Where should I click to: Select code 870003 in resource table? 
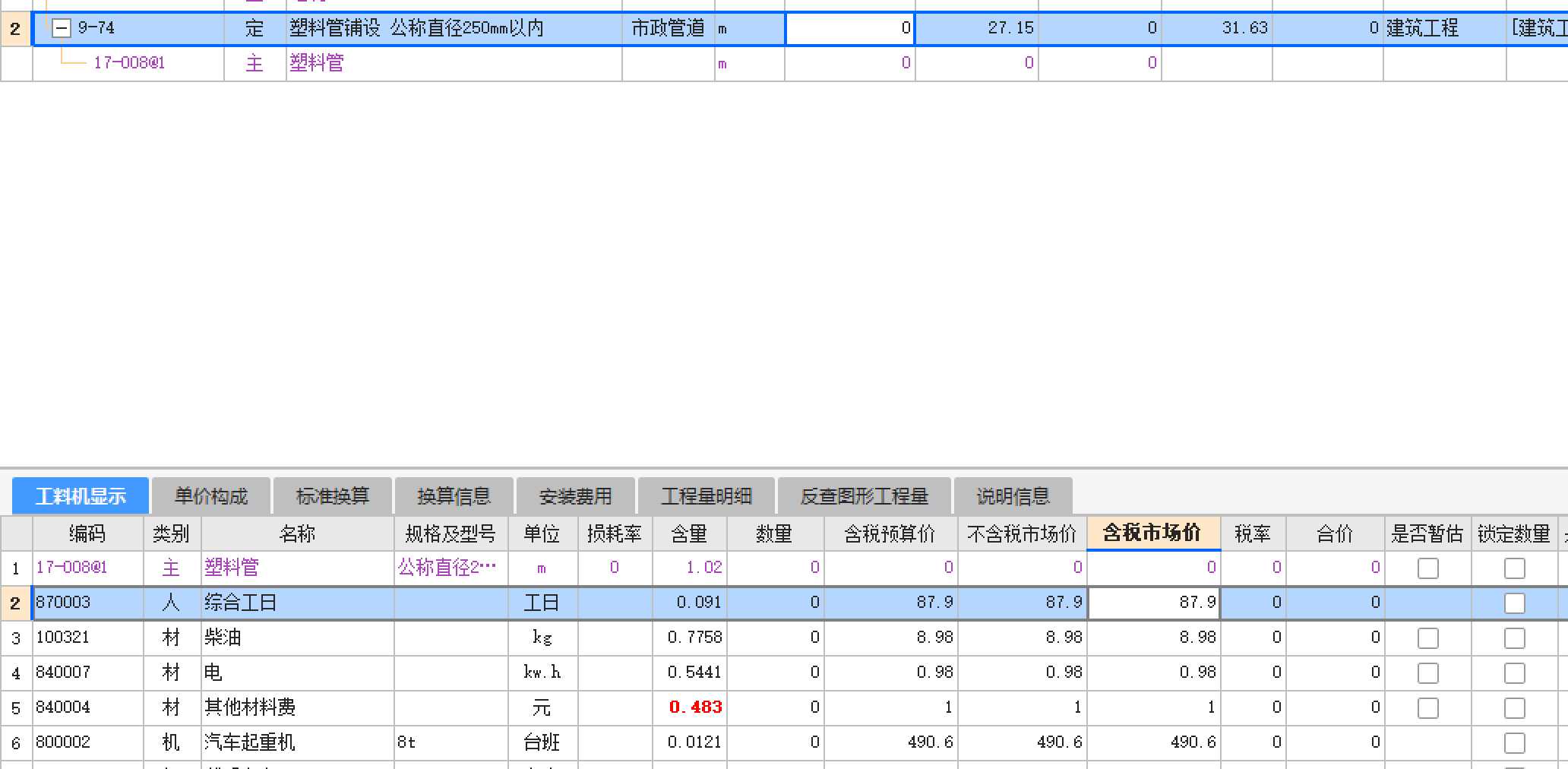click(88, 603)
